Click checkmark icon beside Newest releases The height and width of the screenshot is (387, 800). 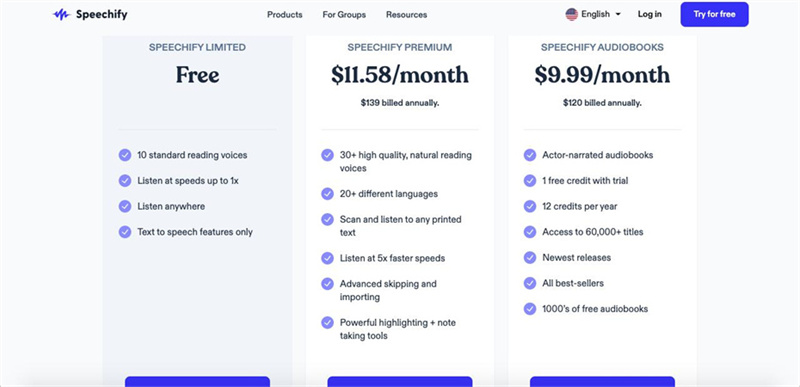click(x=530, y=257)
